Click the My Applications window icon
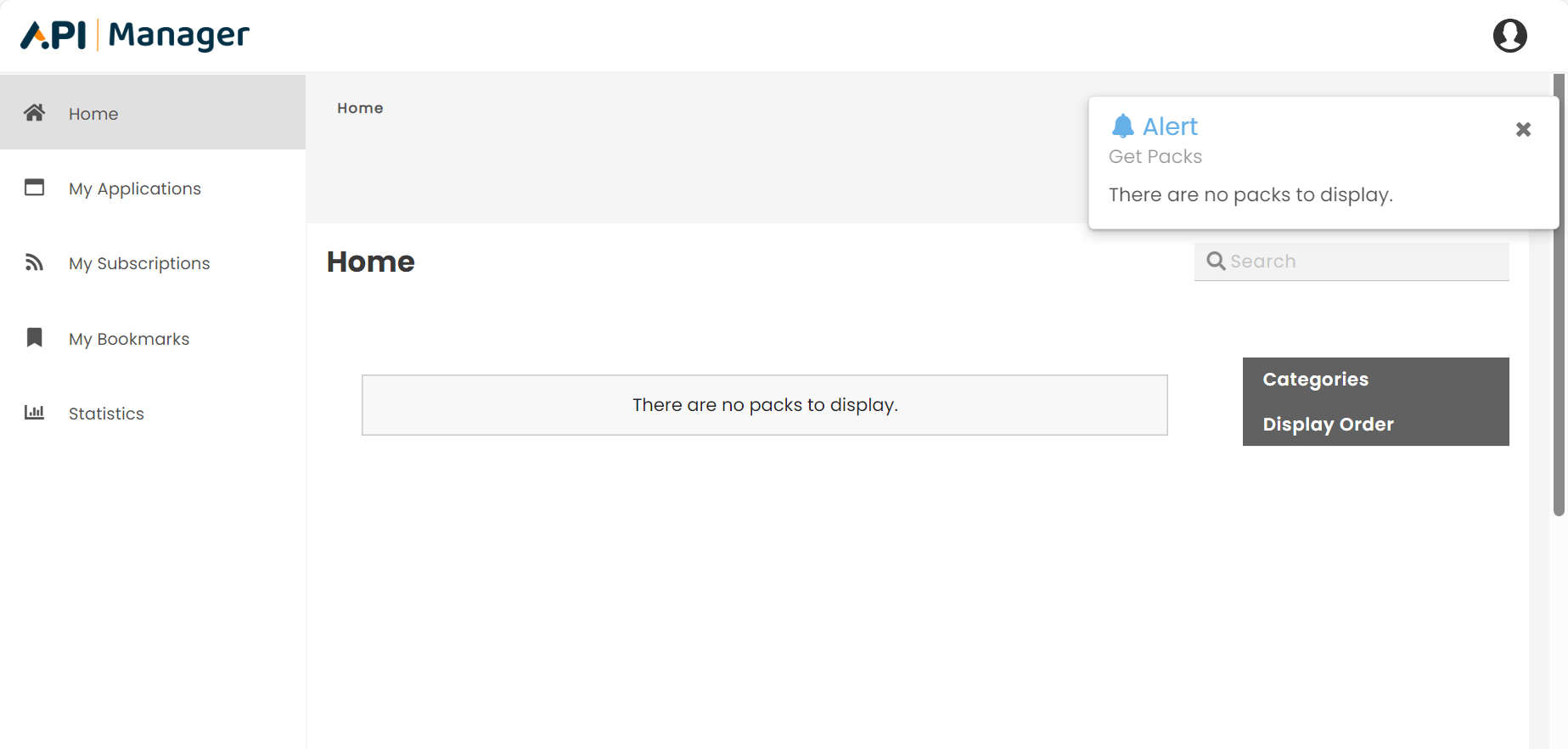Screen dimensions: 1568x749 [x=34, y=187]
